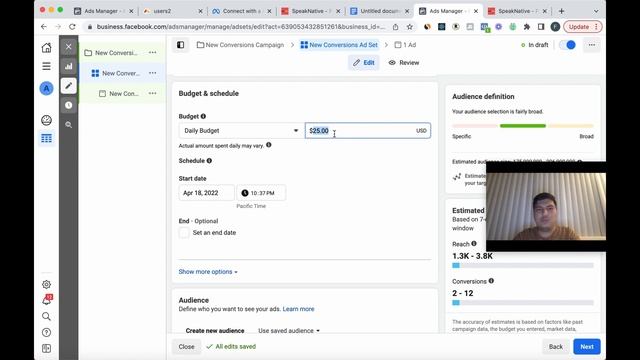
Task: Select the campaign row in the tree
Action: point(122,53)
